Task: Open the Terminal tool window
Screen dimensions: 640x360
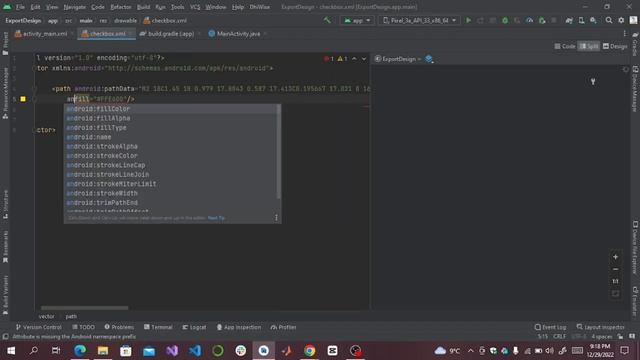Action: tap(158, 327)
